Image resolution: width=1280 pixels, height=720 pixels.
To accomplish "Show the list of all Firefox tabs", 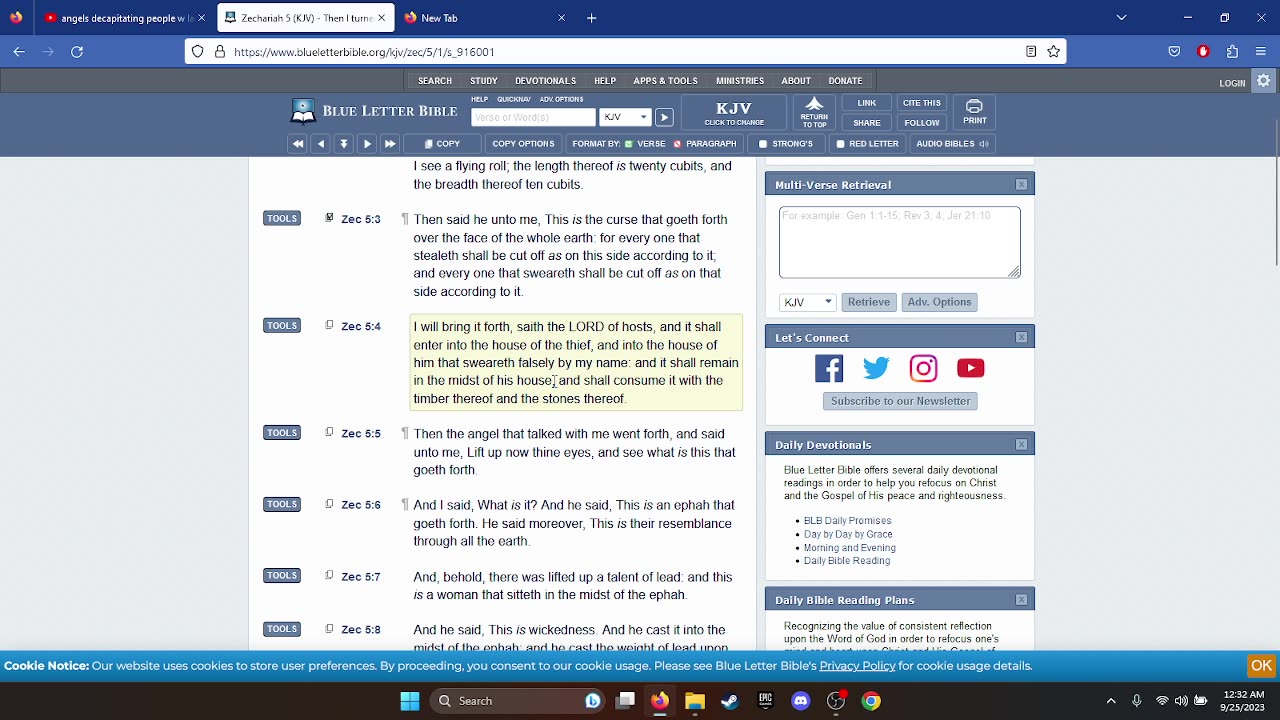I will coord(1121,18).
